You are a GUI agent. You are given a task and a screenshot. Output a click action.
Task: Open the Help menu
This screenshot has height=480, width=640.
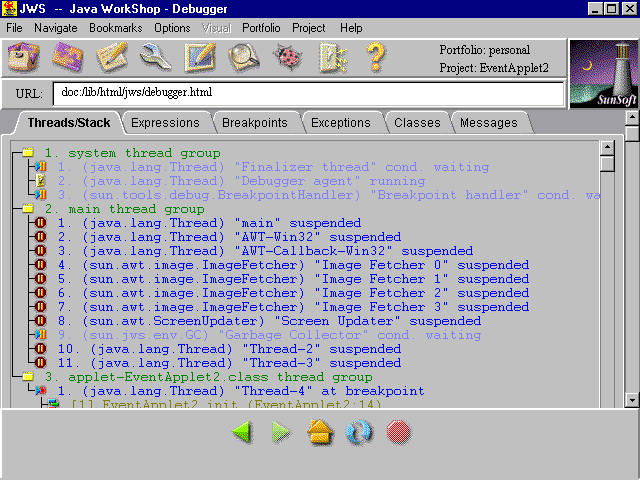[351, 28]
